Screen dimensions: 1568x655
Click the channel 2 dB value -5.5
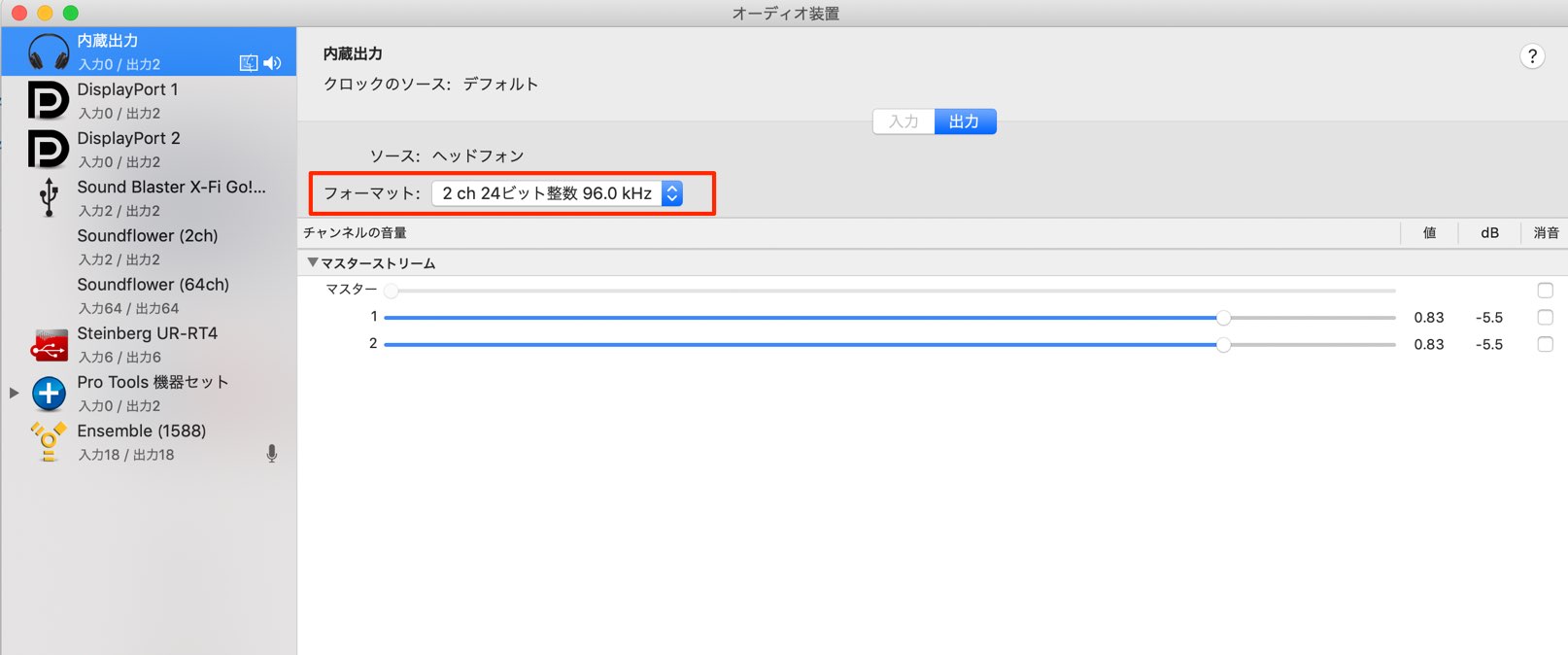[1489, 344]
